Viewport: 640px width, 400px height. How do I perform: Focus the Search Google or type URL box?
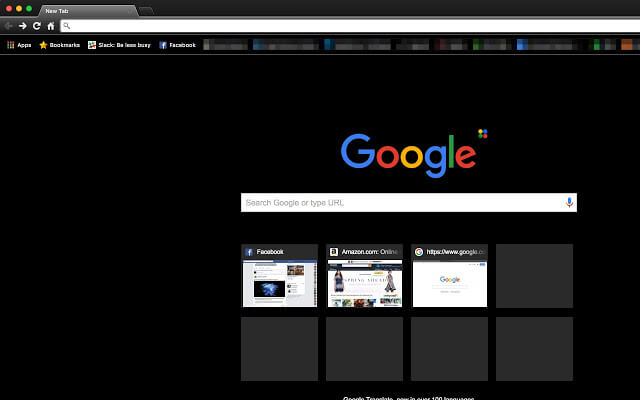click(x=409, y=202)
